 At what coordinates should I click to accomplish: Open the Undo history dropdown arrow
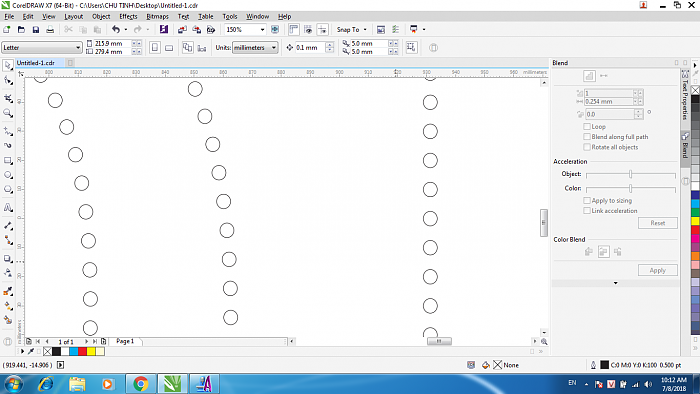126,29
